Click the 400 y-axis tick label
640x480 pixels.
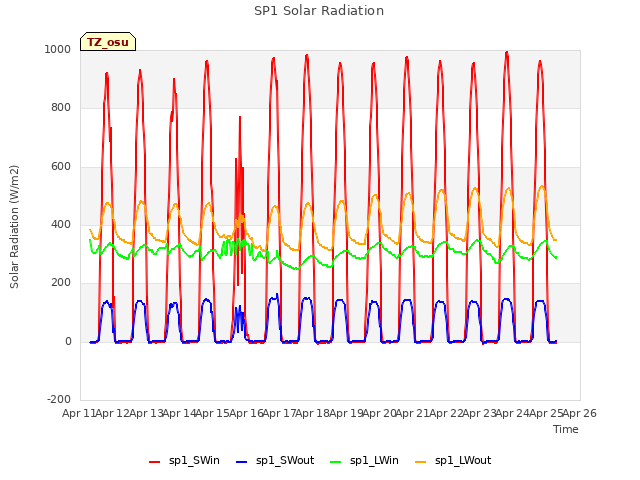point(61,224)
